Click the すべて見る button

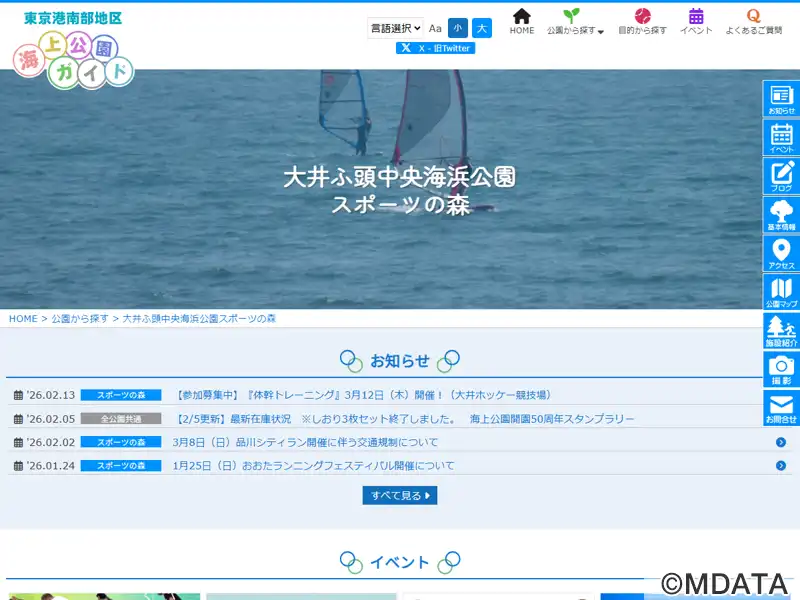[400, 495]
